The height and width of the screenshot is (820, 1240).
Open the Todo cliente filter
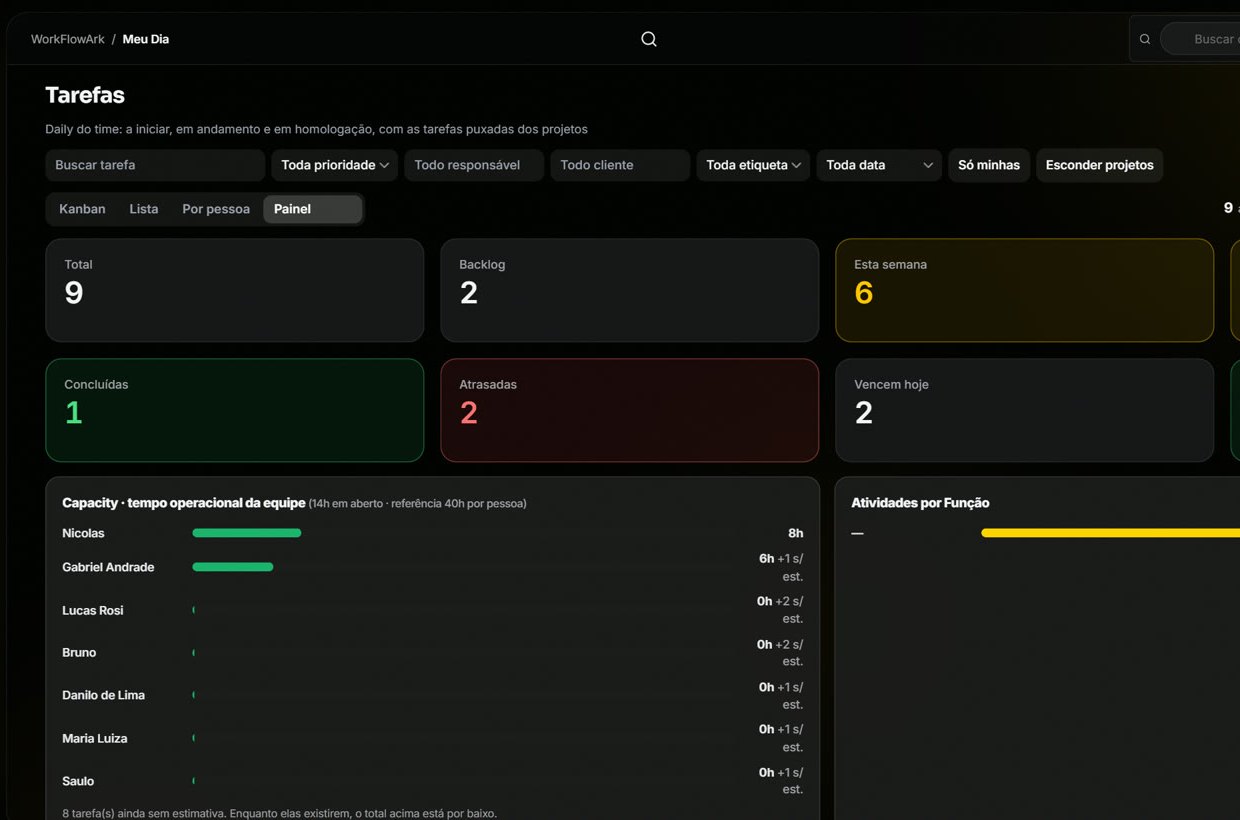pyautogui.click(x=620, y=165)
